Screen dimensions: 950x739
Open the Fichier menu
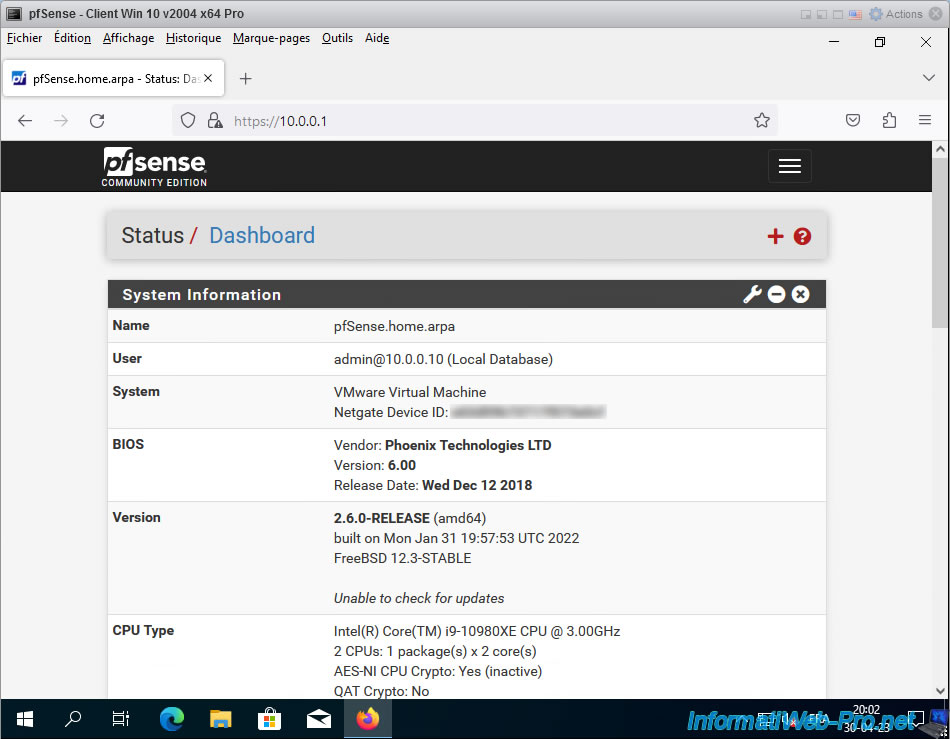point(24,38)
